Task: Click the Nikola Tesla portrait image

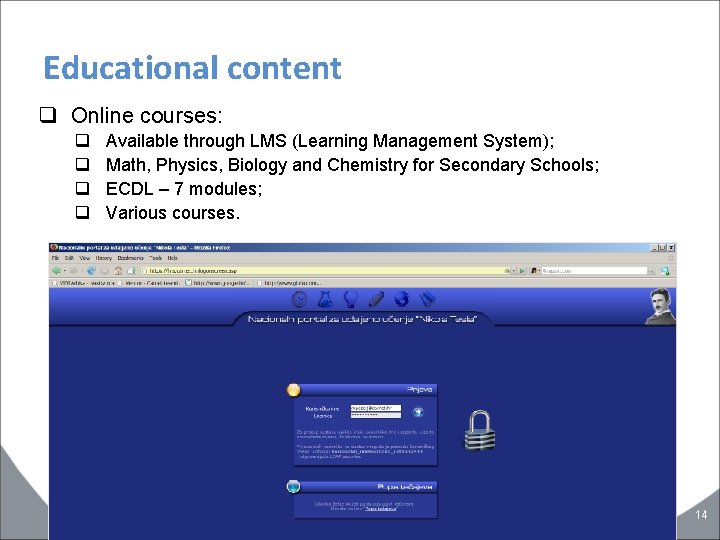Action: click(660, 307)
